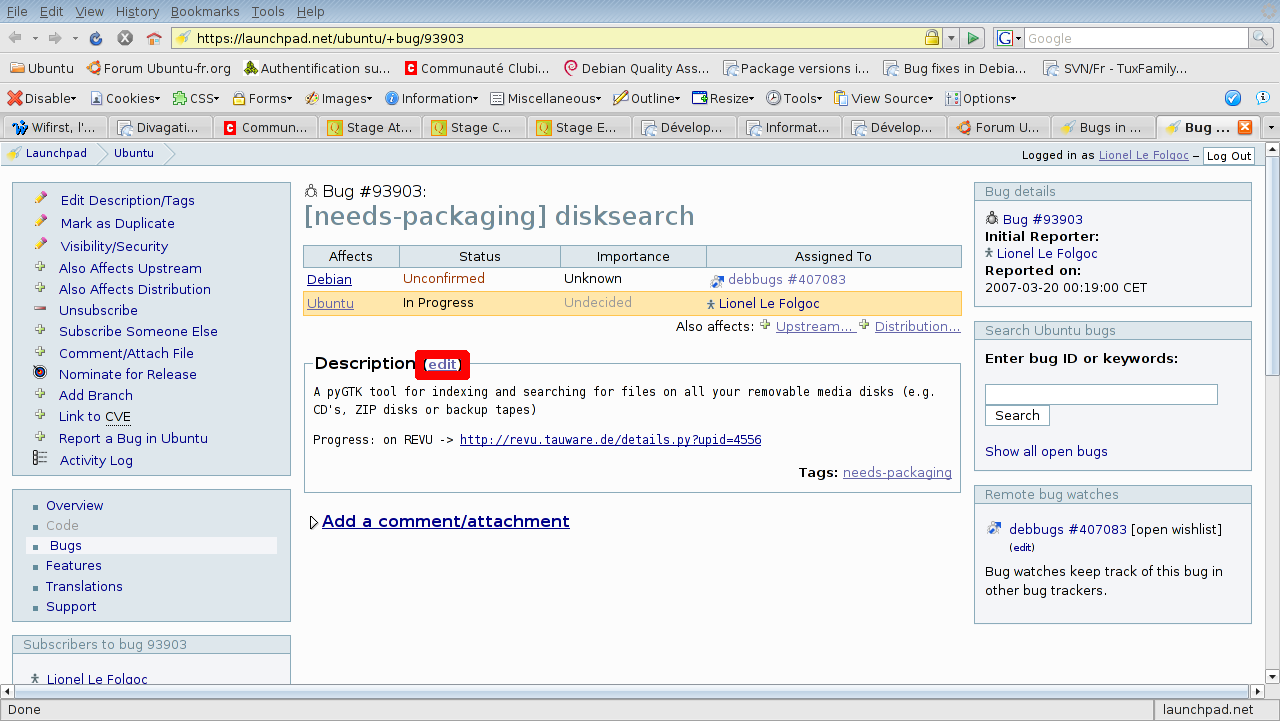The image size is (1280, 721).
Task: Click the Description edit link
Action: 442,365
